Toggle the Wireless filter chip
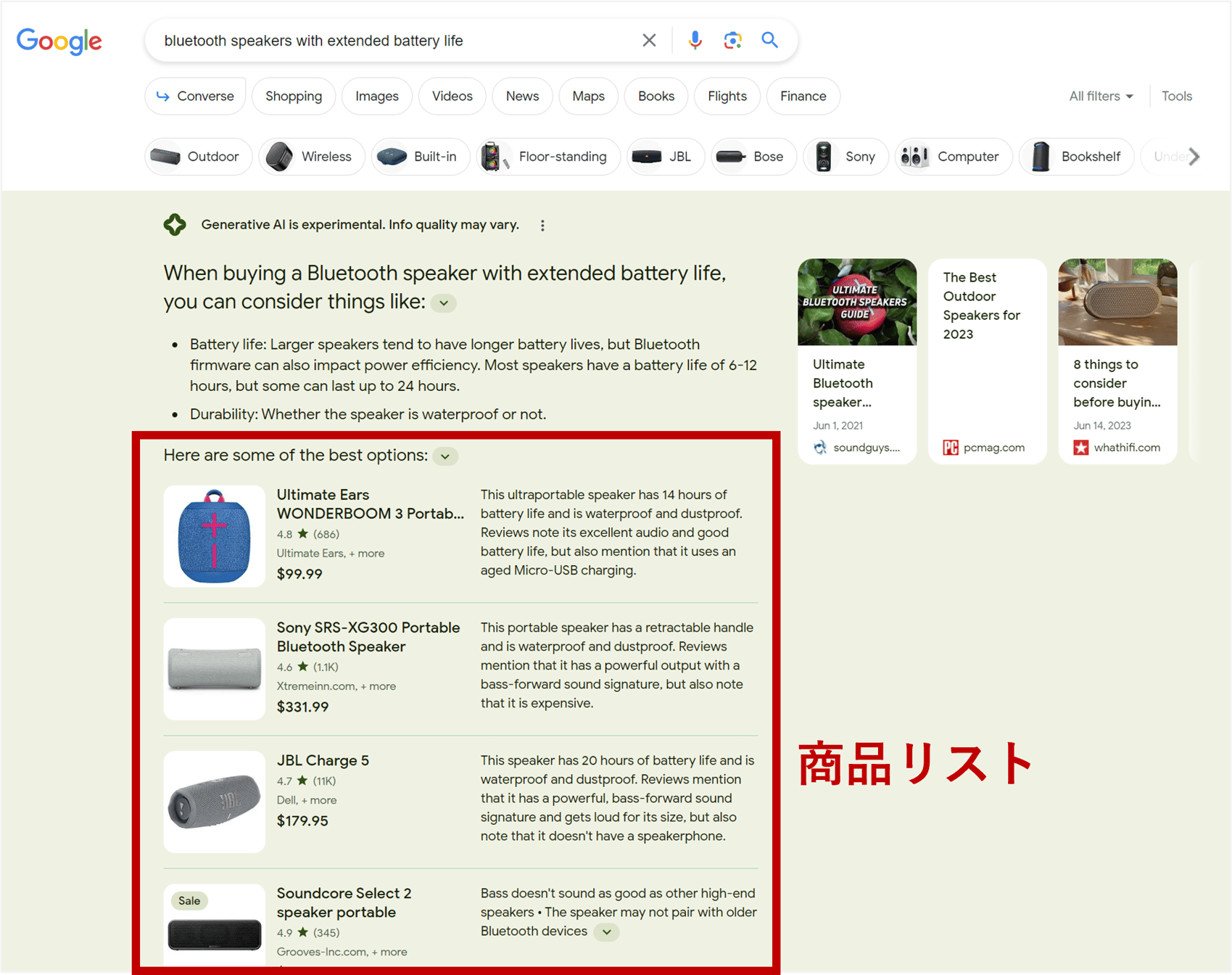 pyautogui.click(x=311, y=156)
